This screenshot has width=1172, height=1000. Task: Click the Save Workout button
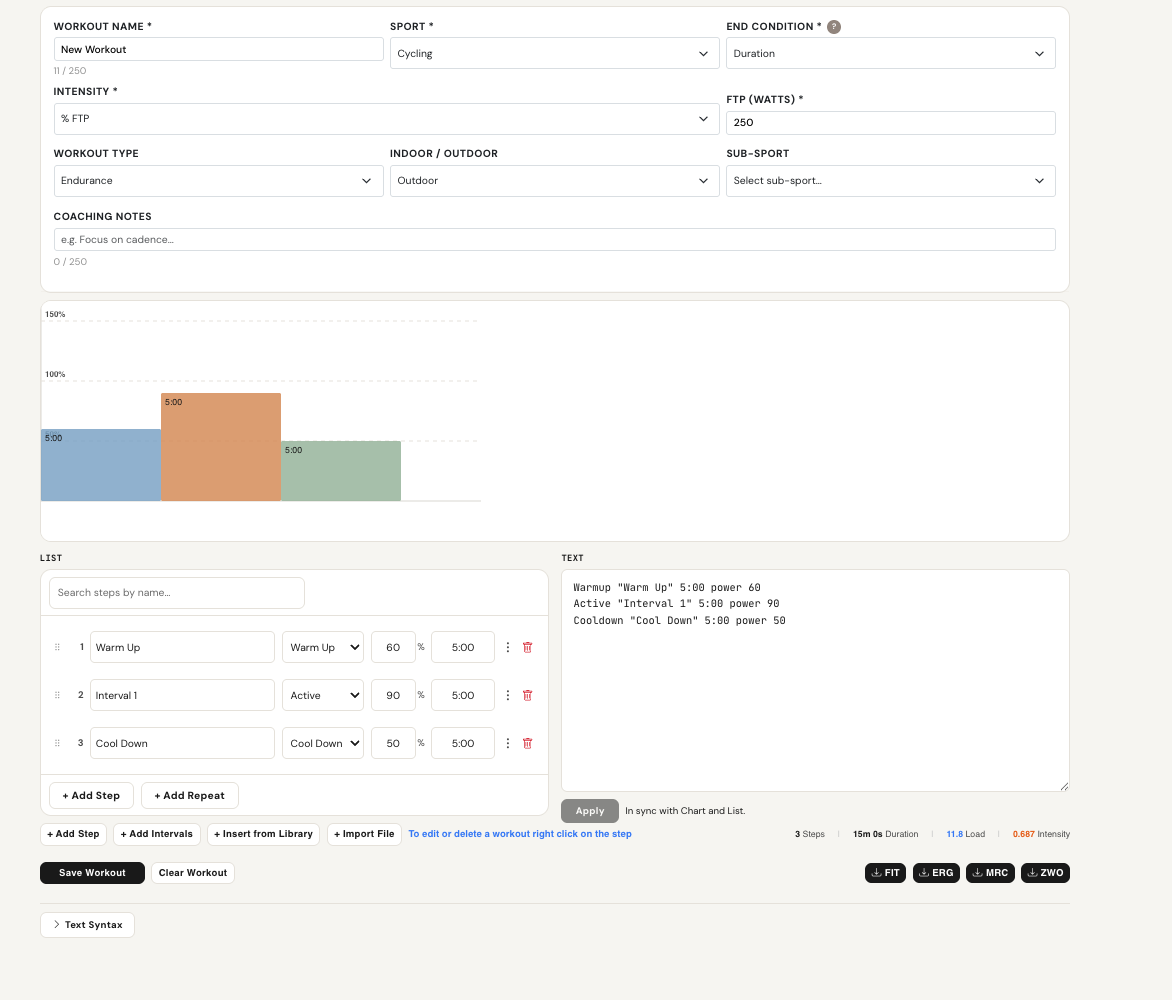[93, 873]
